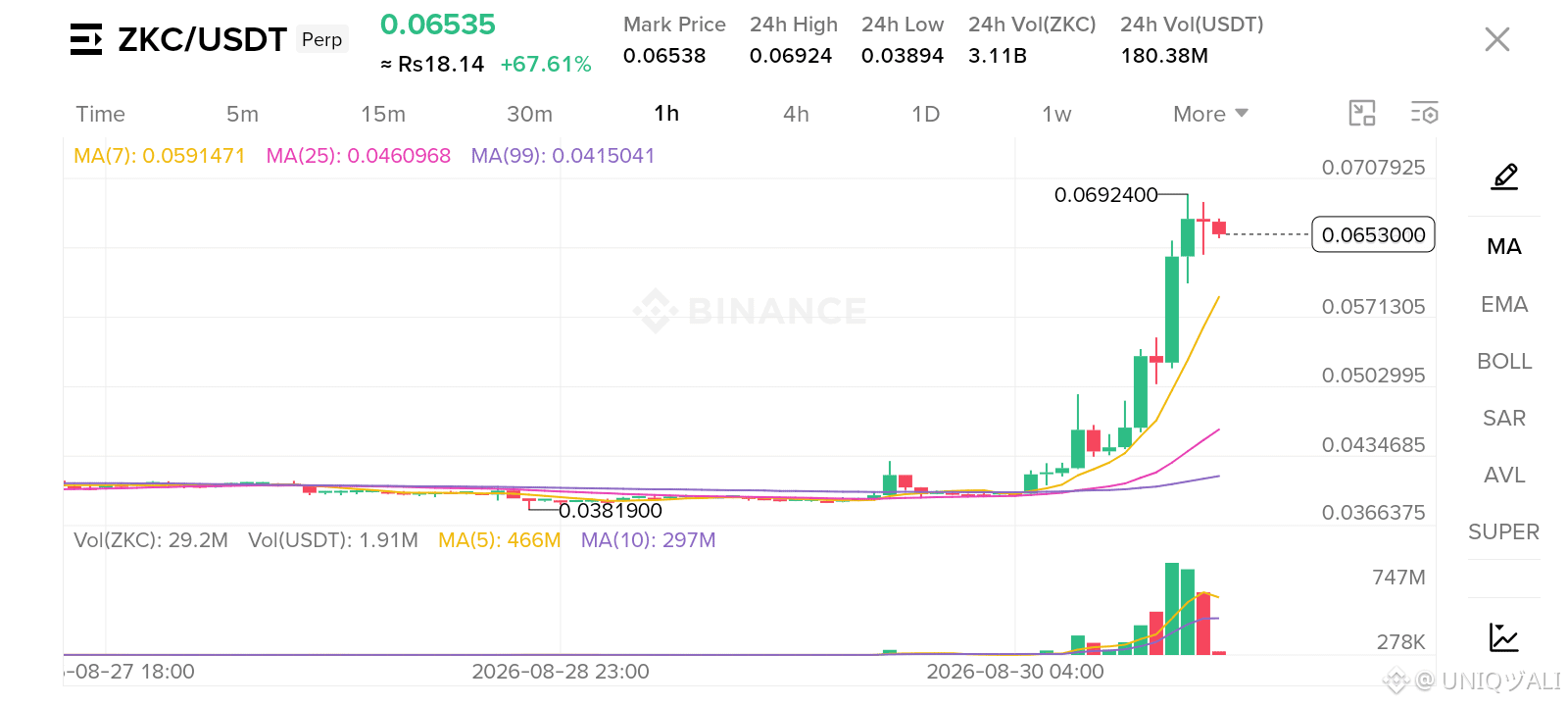Screen dimensions: 1568x706
Task: Click the current price tag 0.0653000
Action: click(x=1373, y=234)
